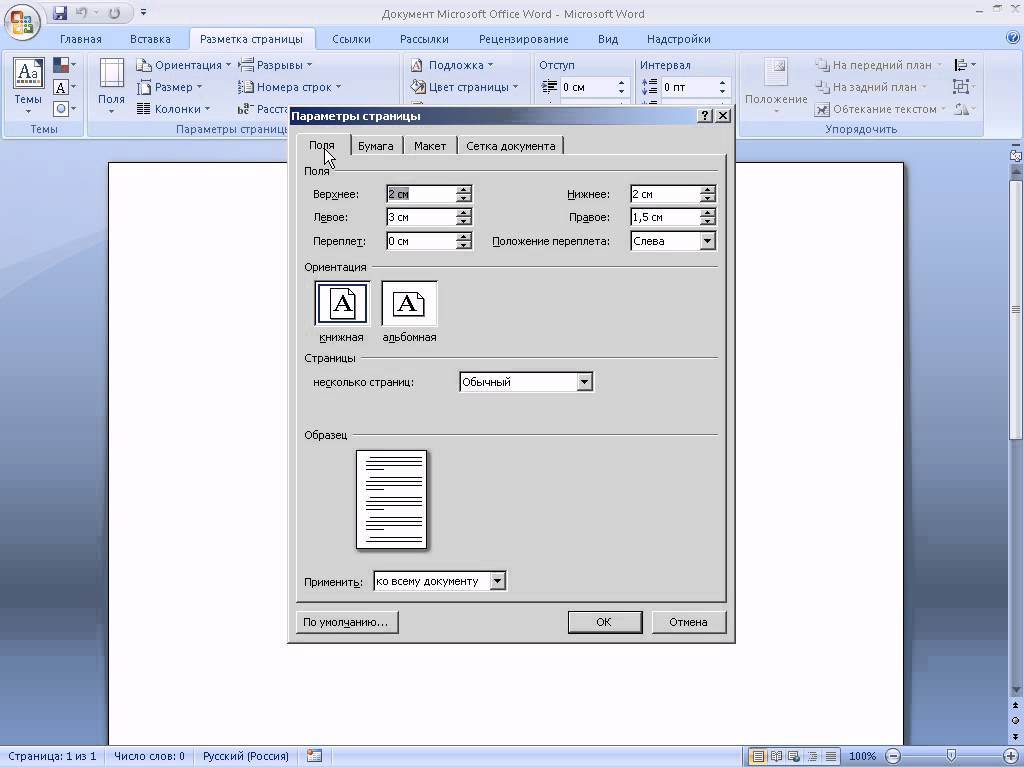Switch to the Вставка ribbon tab
Image resolution: width=1024 pixels, height=768 pixels.
coord(150,39)
